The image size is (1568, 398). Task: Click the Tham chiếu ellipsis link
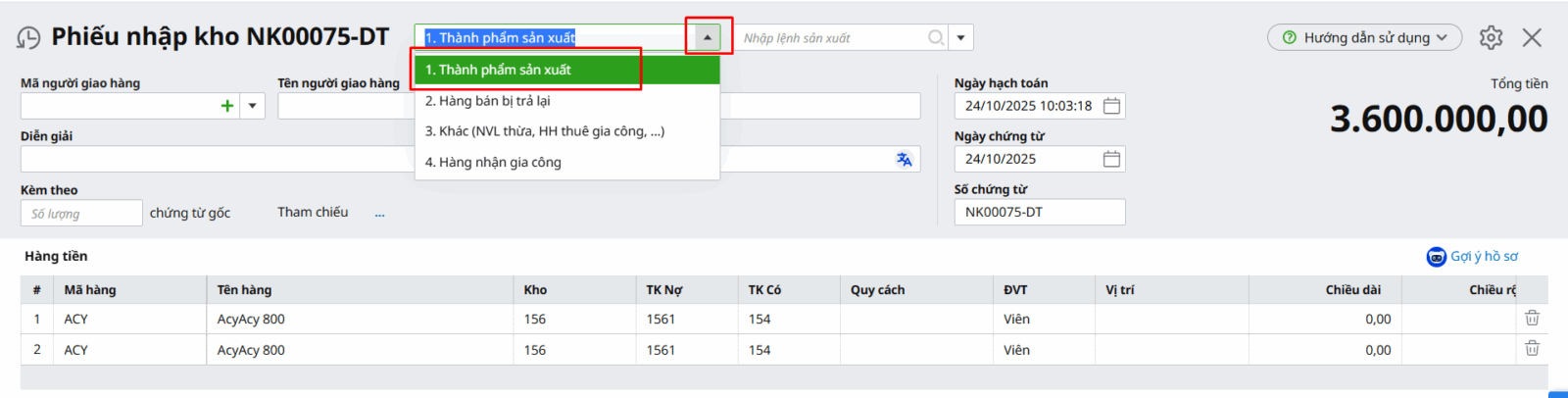tap(379, 213)
